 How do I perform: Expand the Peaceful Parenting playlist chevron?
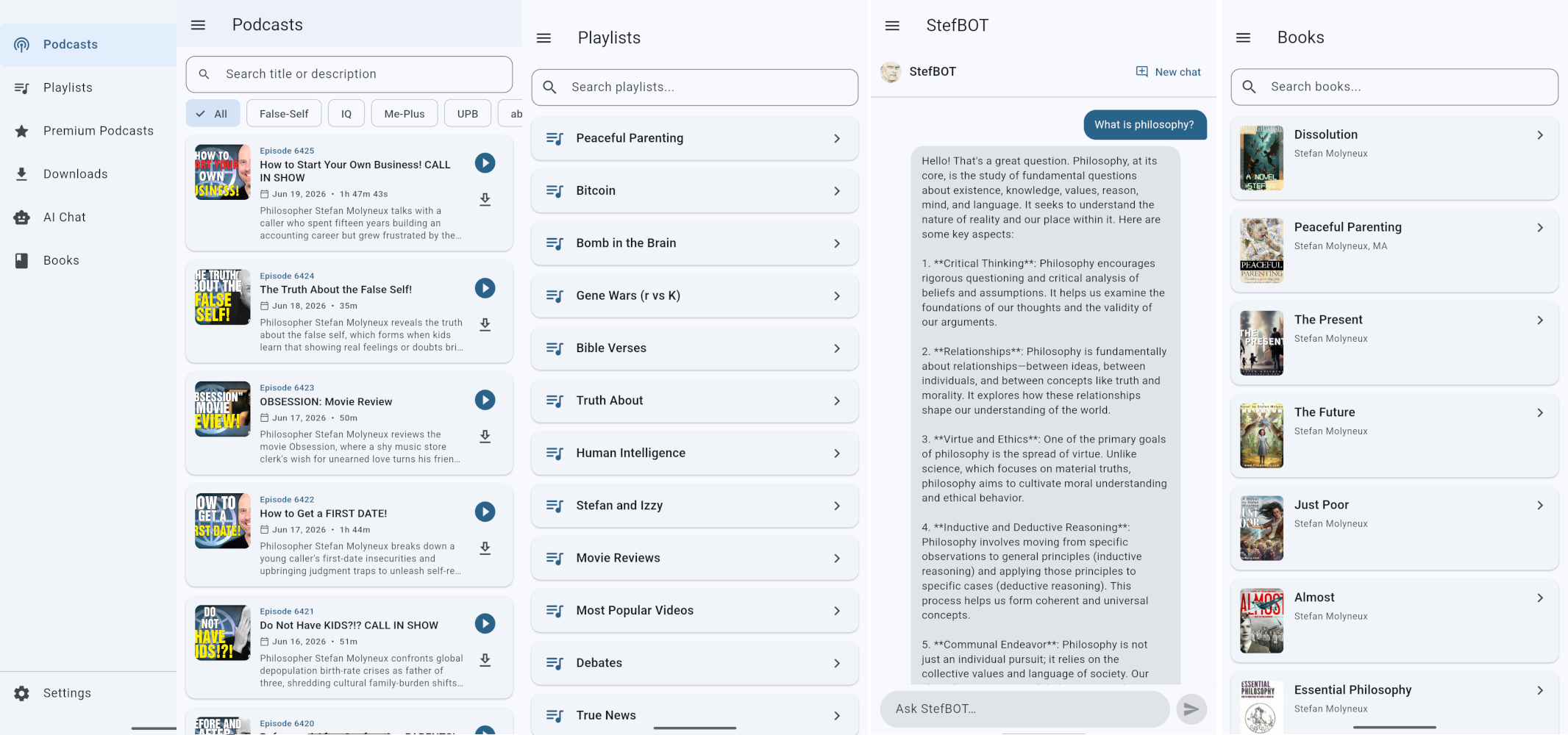[837, 139]
